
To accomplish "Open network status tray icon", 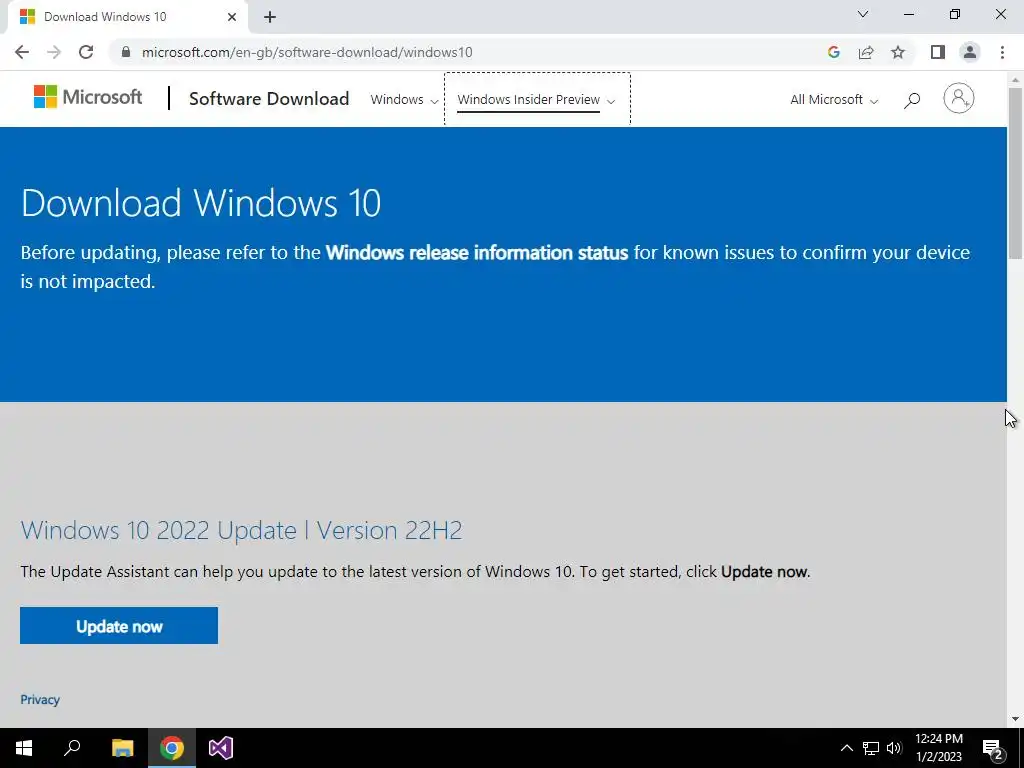I will 871,748.
